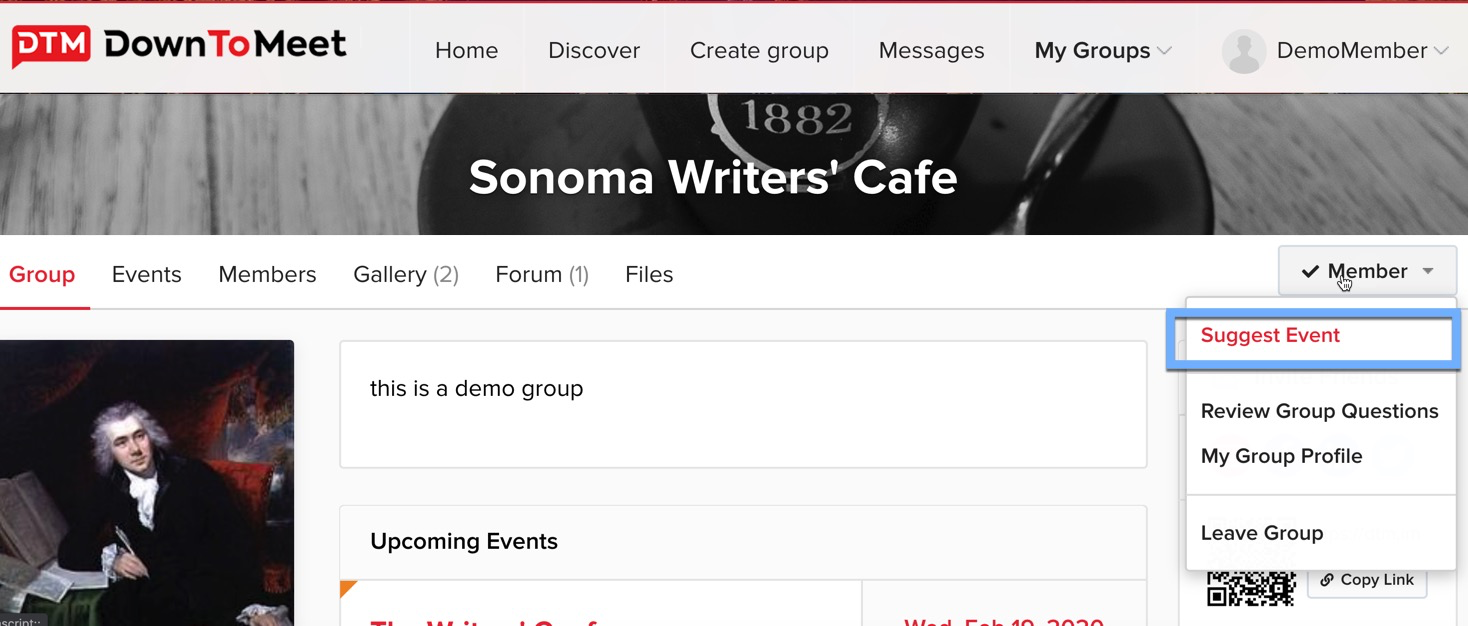This screenshot has width=1468, height=626.
Task: Click the DTM DownToMeet logo
Action: 180,46
